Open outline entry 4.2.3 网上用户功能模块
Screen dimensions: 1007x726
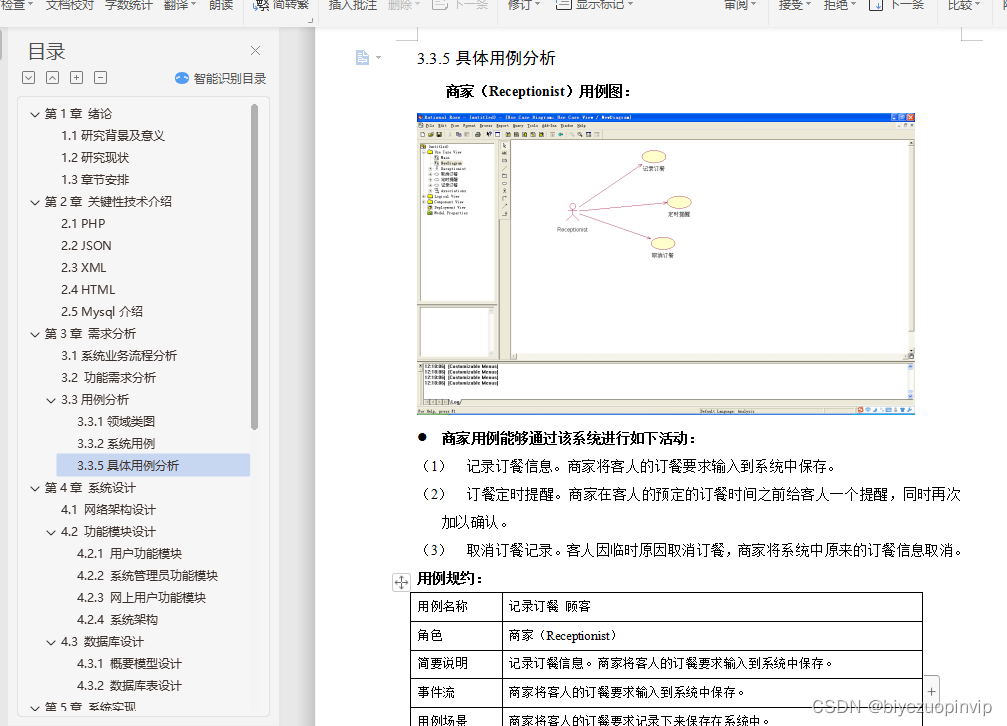141,598
